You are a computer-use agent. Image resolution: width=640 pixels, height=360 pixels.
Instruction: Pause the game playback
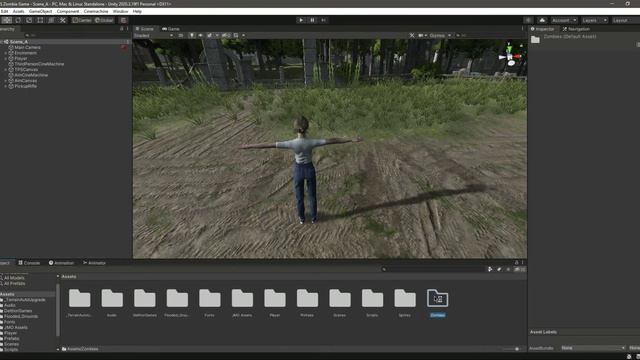pyautogui.click(x=312, y=20)
